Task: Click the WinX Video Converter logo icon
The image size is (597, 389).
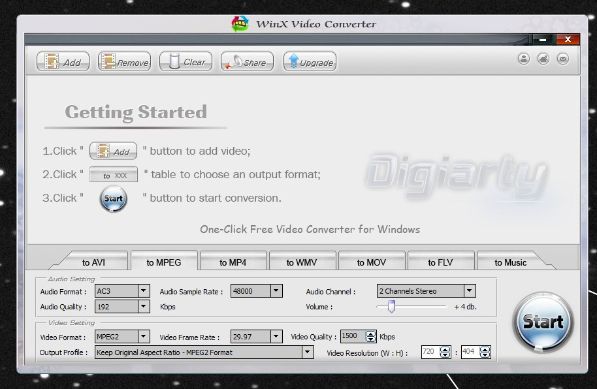Action: 240,24
